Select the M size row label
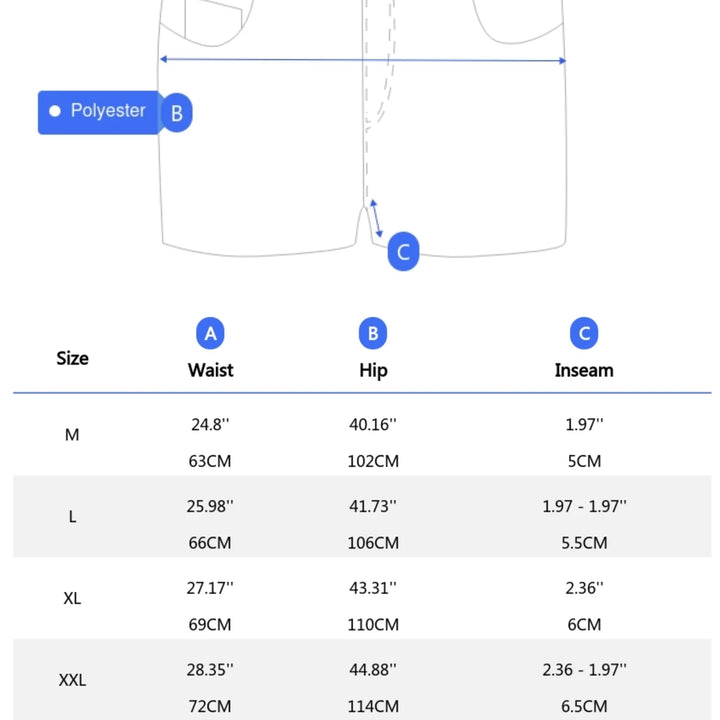 click(x=72, y=435)
